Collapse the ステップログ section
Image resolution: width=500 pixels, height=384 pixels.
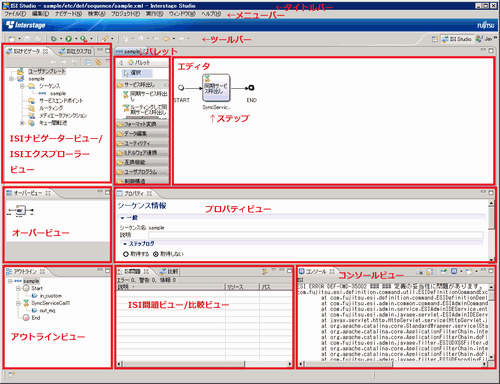click(x=125, y=244)
